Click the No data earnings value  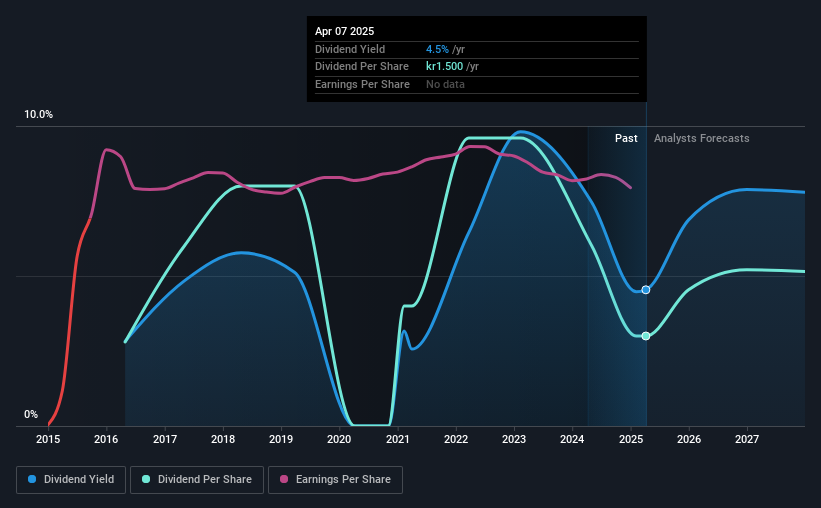coord(445,84)
